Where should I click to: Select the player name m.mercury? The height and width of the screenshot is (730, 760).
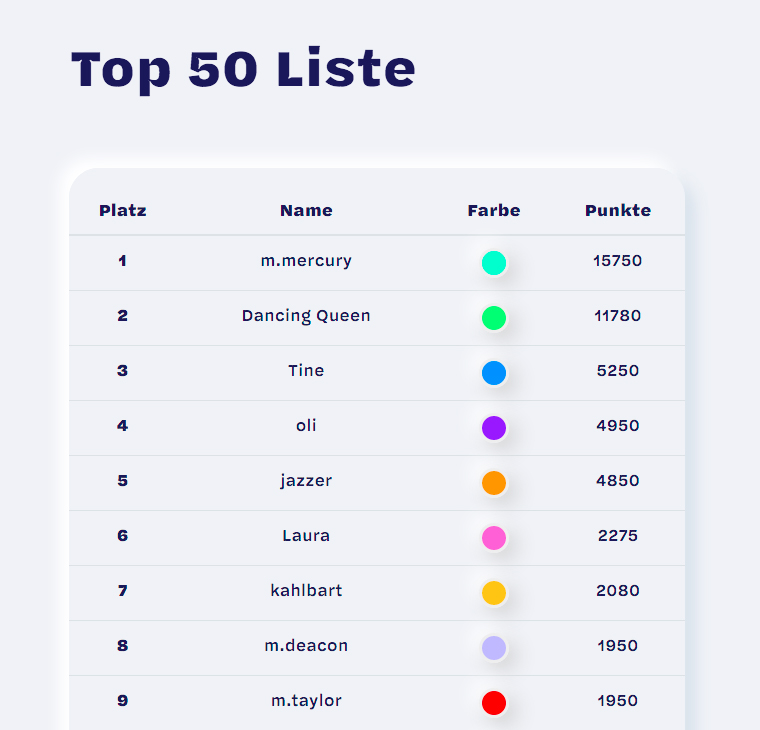coord(306,261)
